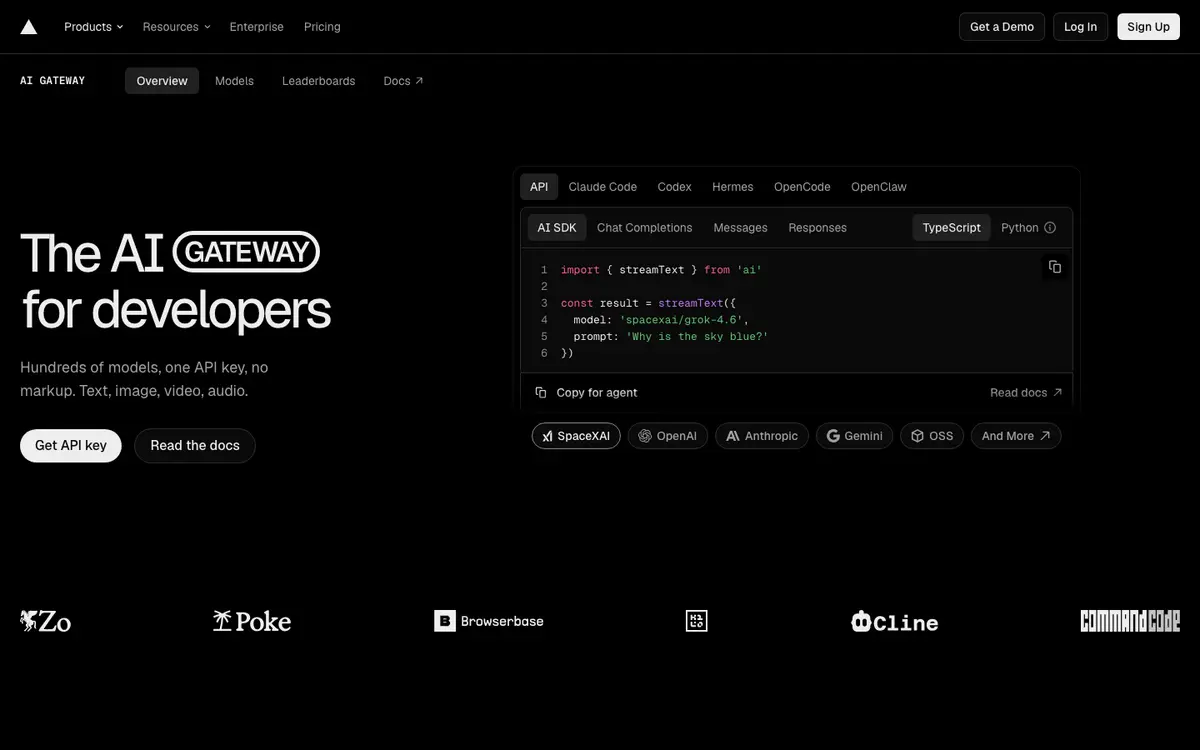Image resolution: width=1200 pixels, height=750 pixels.
Task: Select the OpenAI provider chip
Action: (x=668, y=436)
